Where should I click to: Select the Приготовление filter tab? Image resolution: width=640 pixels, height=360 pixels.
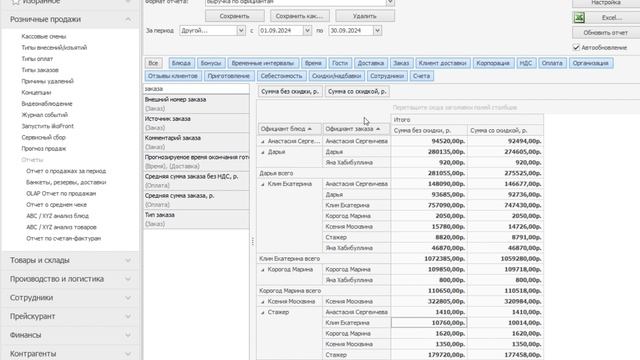229,76
